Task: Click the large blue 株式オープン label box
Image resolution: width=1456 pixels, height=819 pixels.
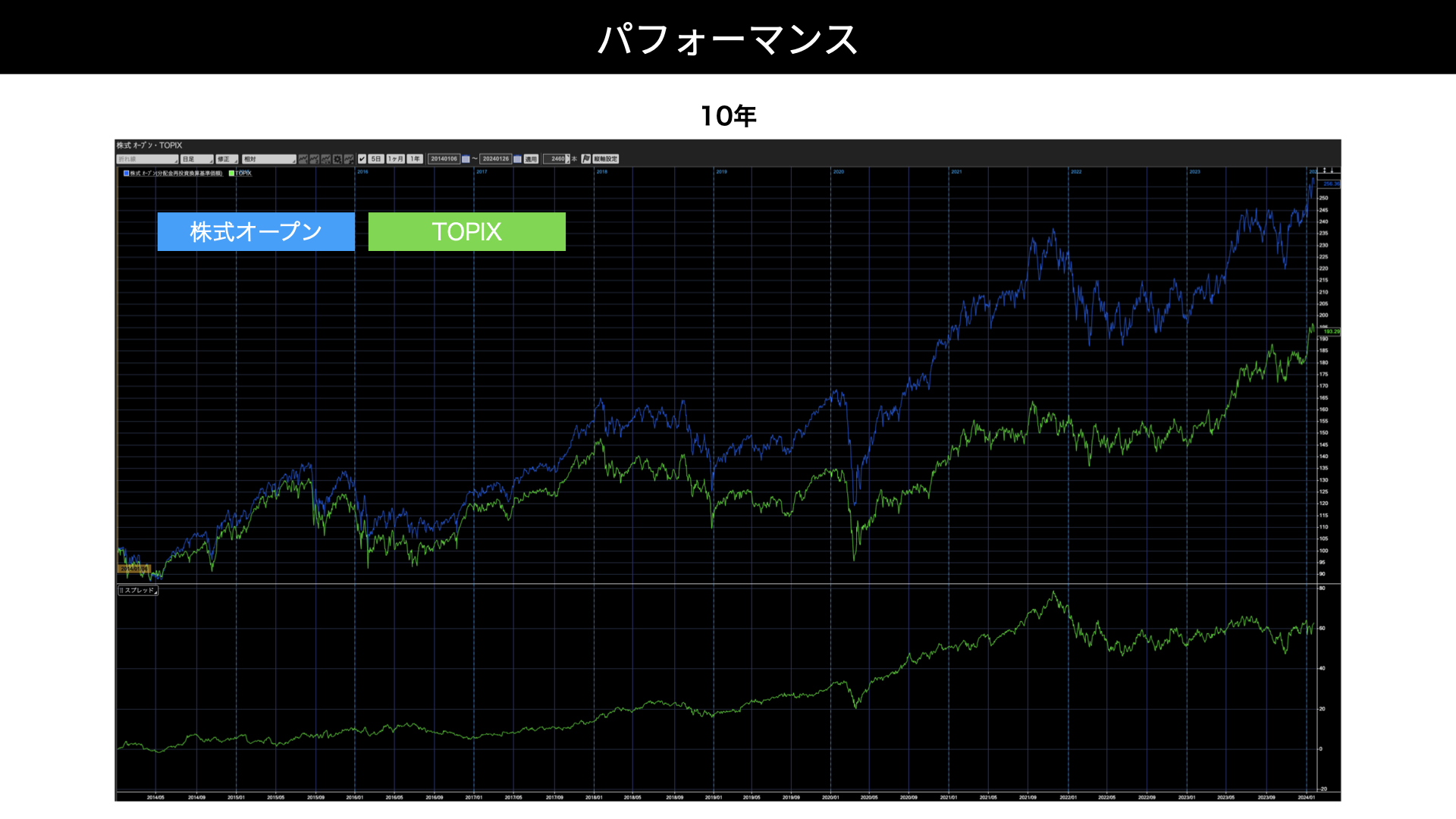Action: pos(256,231)
